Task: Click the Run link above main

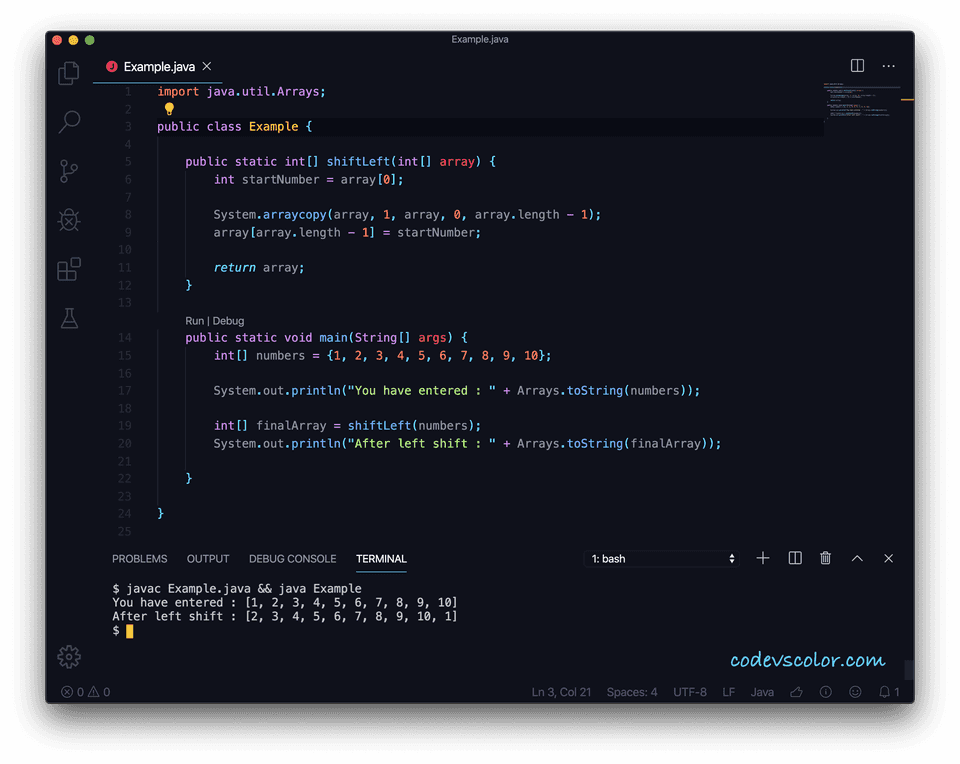Action: tap(195, 321)
